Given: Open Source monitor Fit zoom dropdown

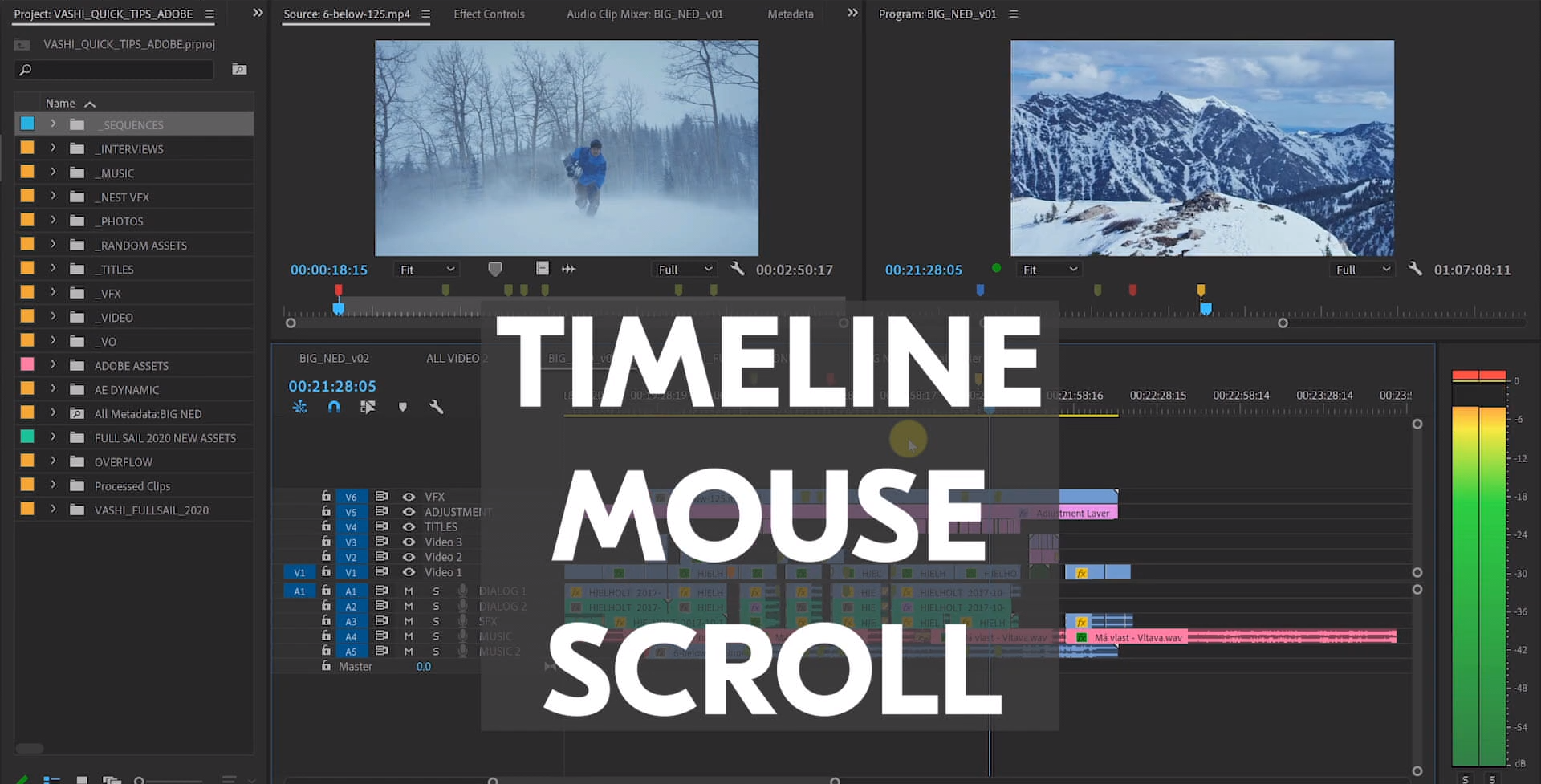Looking at the screenshot, I should [x=426, y=270].
